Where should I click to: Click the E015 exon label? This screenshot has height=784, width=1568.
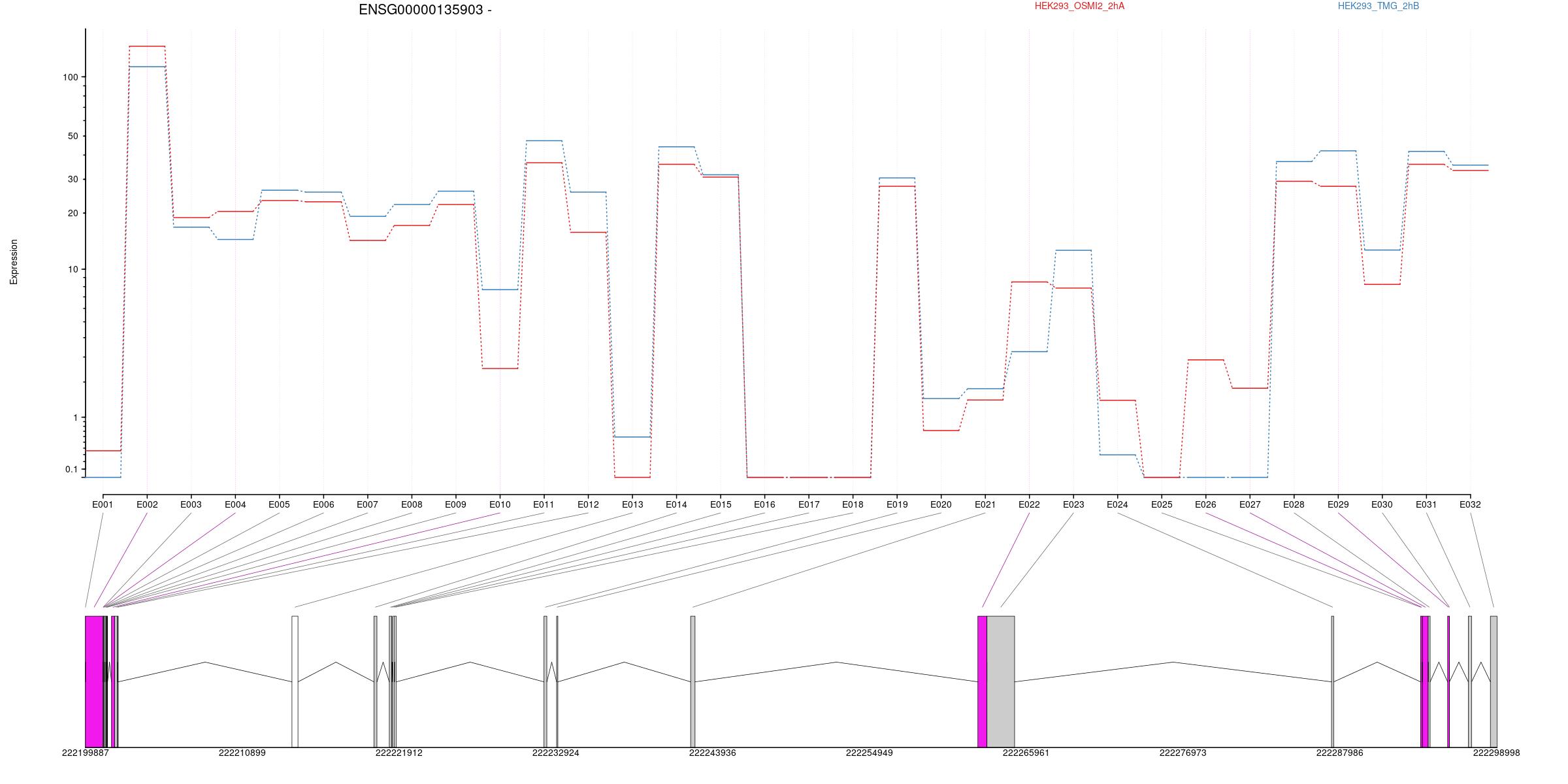pyautogui.click(x=721, y=504)
